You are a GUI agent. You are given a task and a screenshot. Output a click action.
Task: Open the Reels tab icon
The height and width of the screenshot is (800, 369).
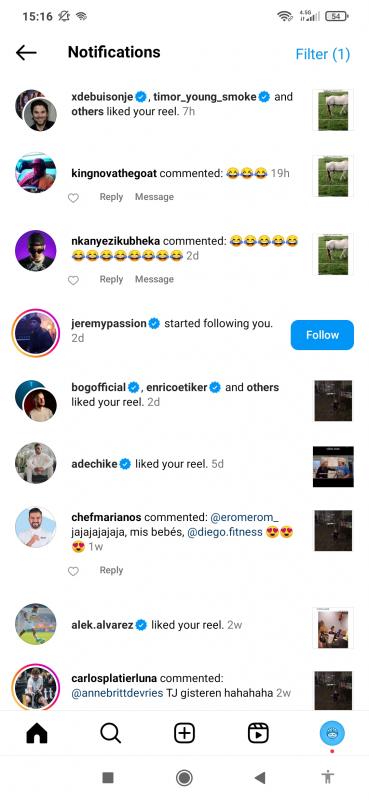(x=258, y=734)
